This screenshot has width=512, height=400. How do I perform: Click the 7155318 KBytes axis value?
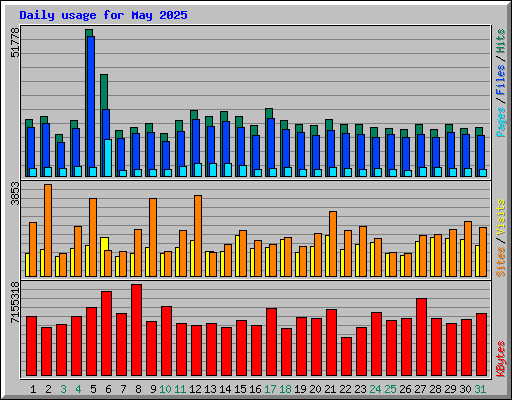click(x=15, y=303)
